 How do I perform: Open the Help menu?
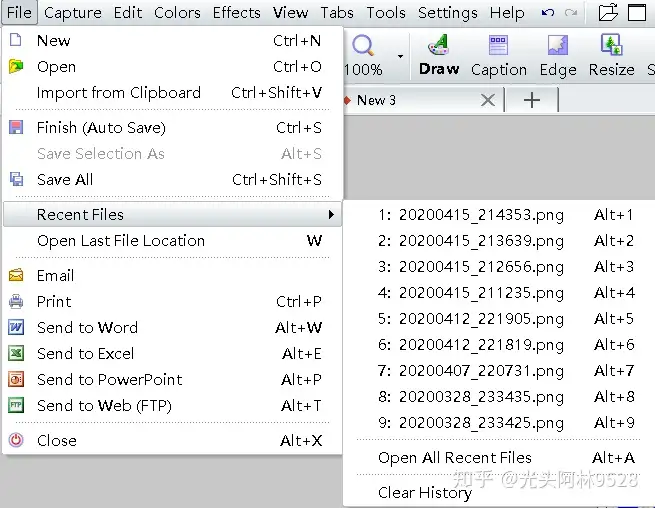pyautogui.click(x=507, y=13)
